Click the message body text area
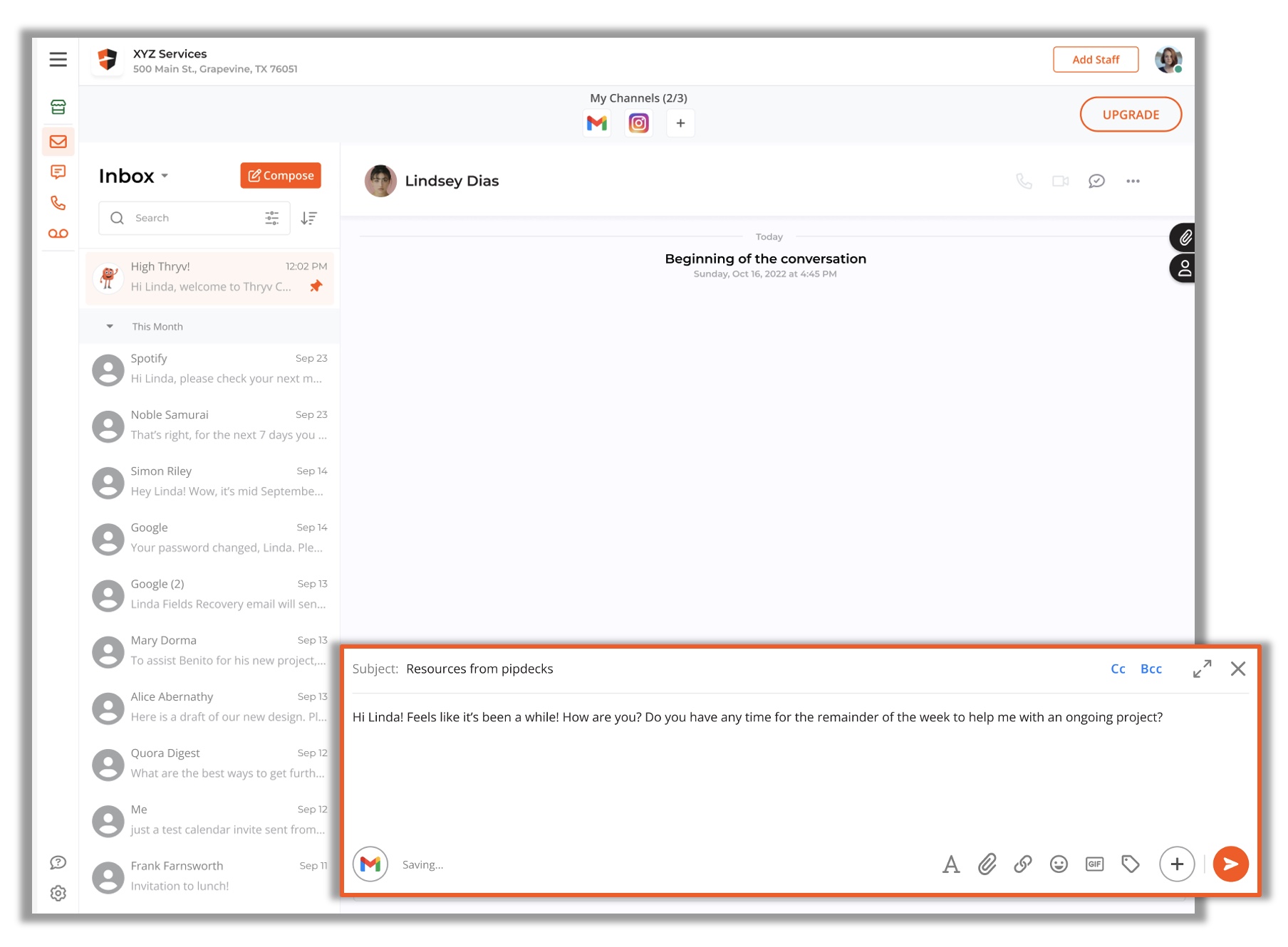 coord(799,769)
